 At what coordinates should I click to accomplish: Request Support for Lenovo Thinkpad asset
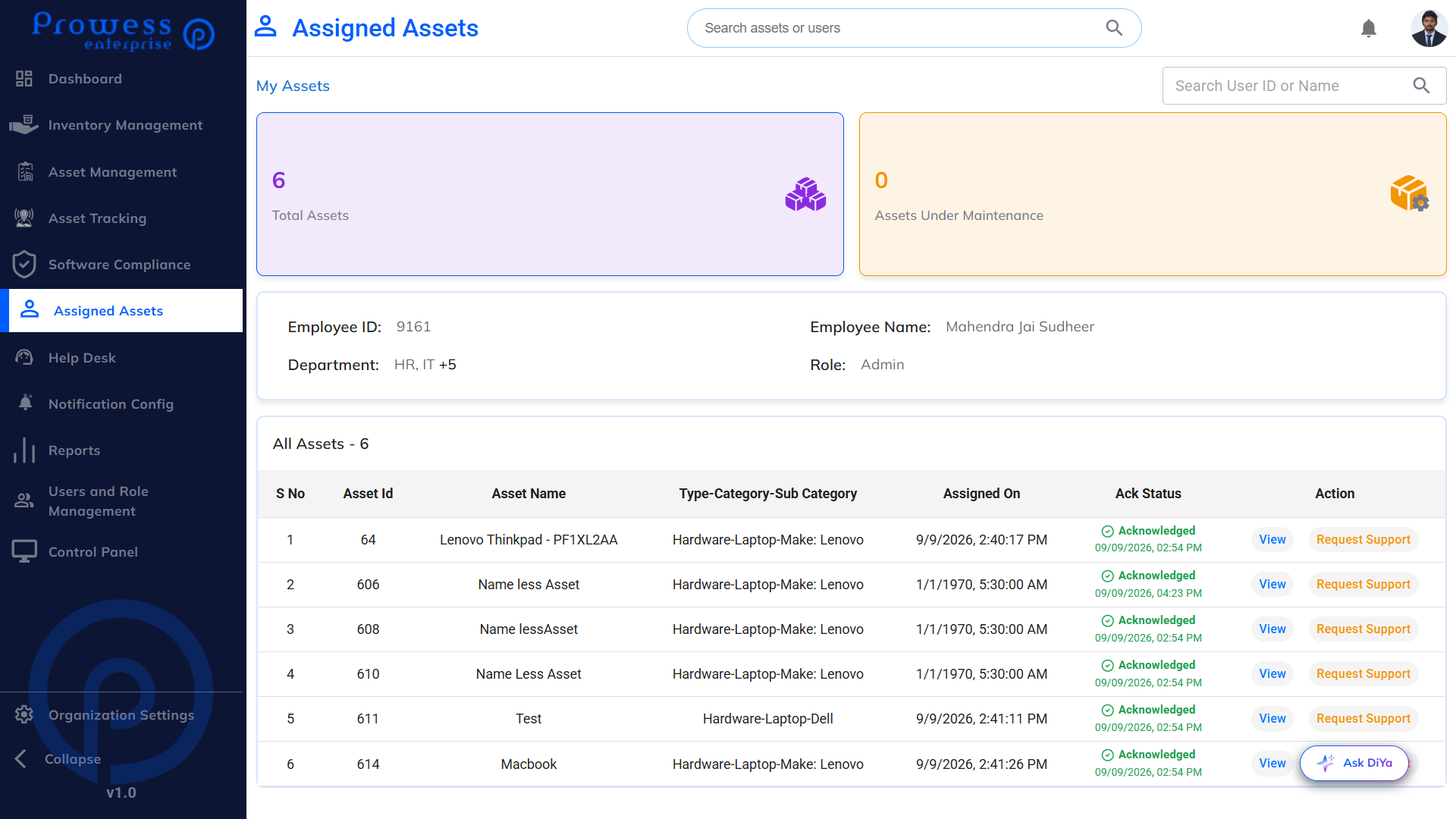[x=1363, y=539]
